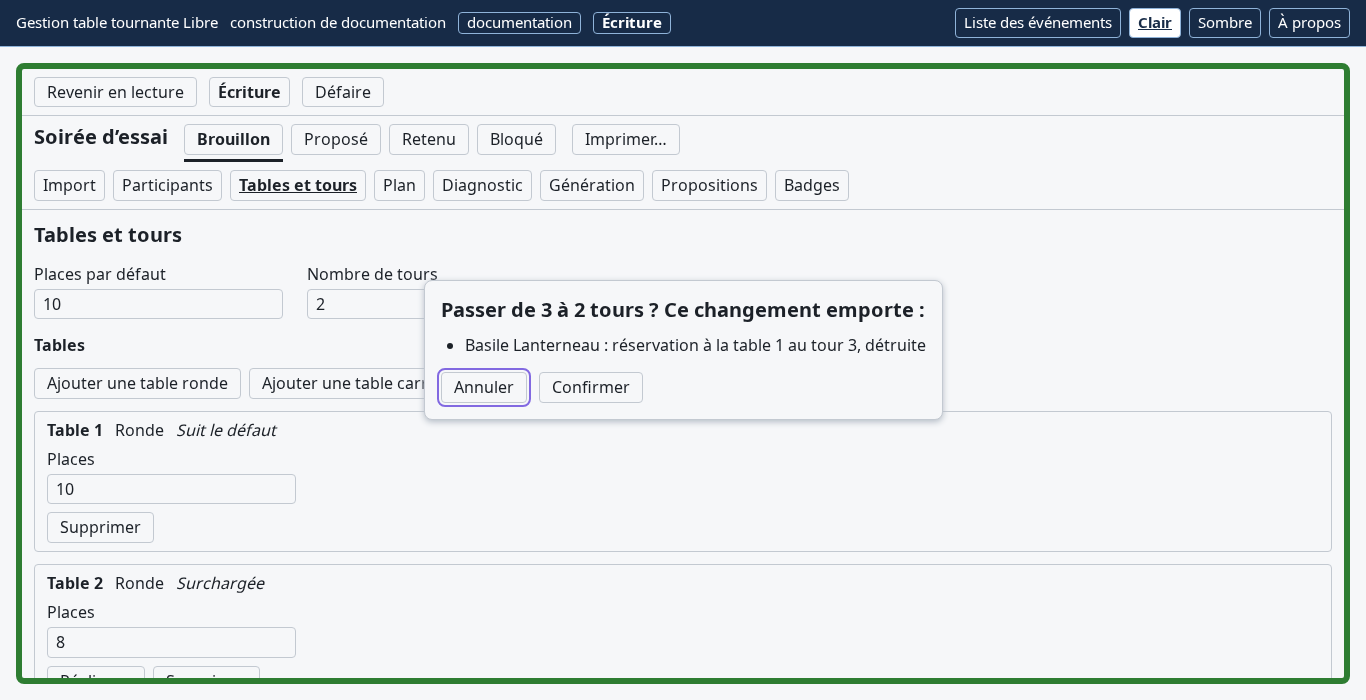Click the documentation badge in header
The height and width of the screenshot is (700, 1366).
519,22
